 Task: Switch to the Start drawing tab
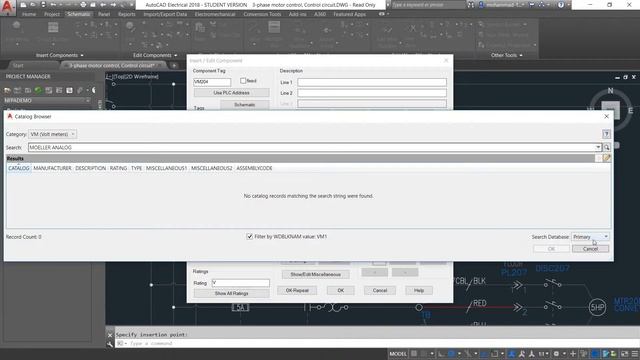tap(18, 65)
